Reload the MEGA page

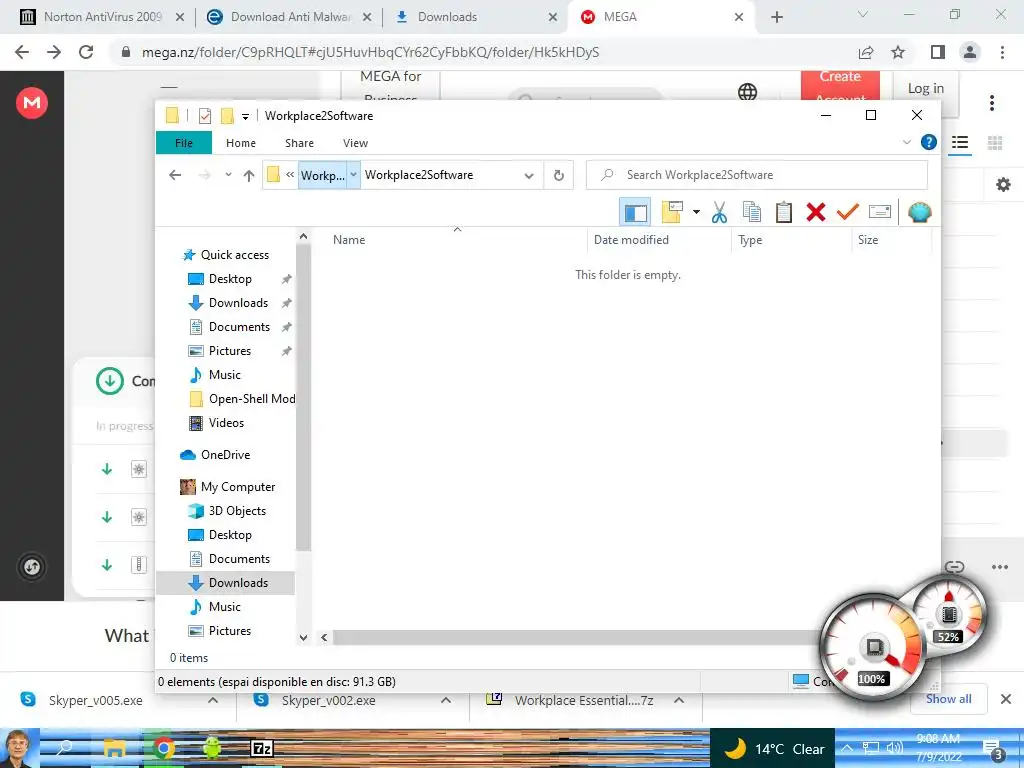tap(86, 52)
